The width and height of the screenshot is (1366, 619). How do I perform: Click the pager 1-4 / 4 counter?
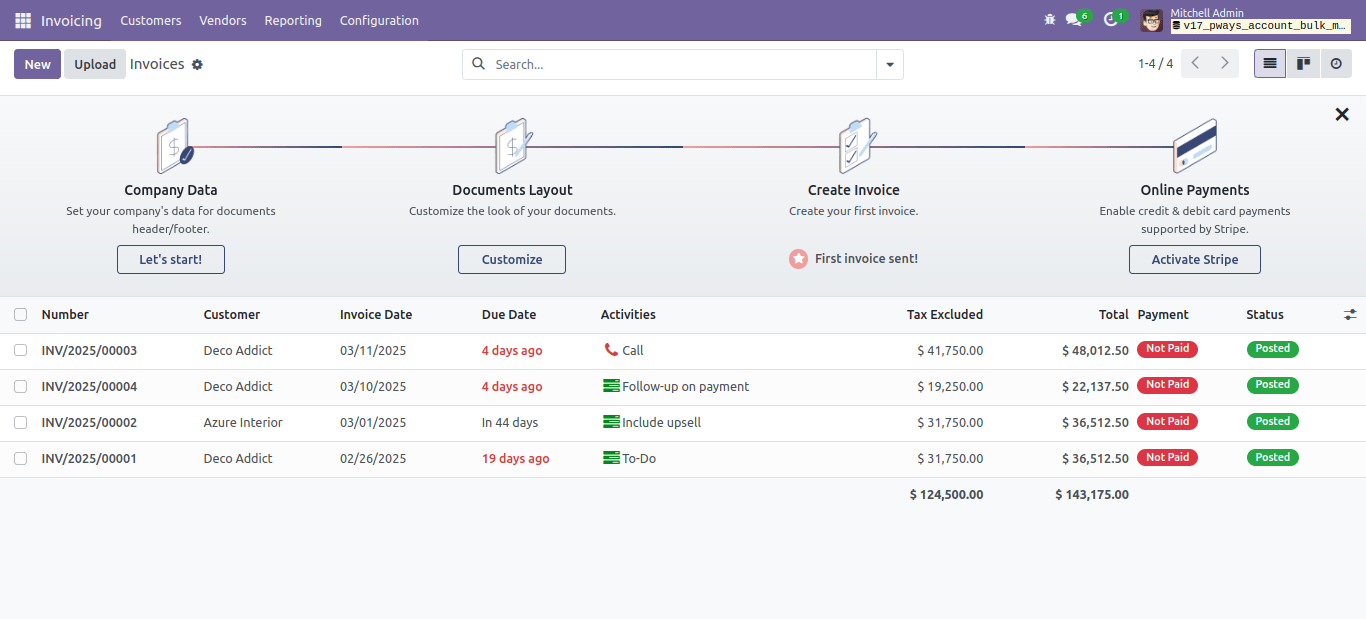pyautogui.click(x=1155, y=64)
